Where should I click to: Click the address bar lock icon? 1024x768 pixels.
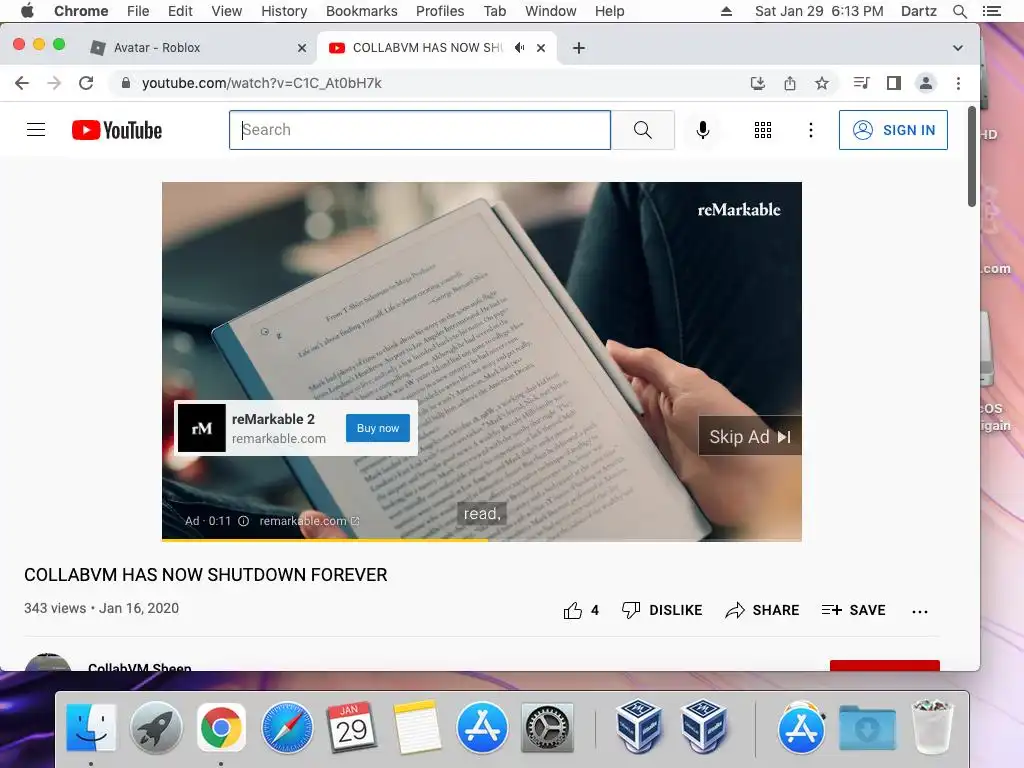click(126, 83)
